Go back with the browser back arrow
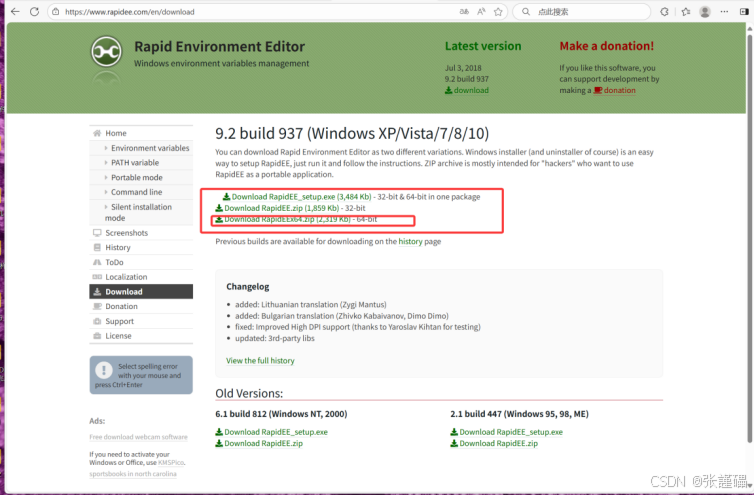The width and height of the screenshot is (754, 495). (15, 12)
